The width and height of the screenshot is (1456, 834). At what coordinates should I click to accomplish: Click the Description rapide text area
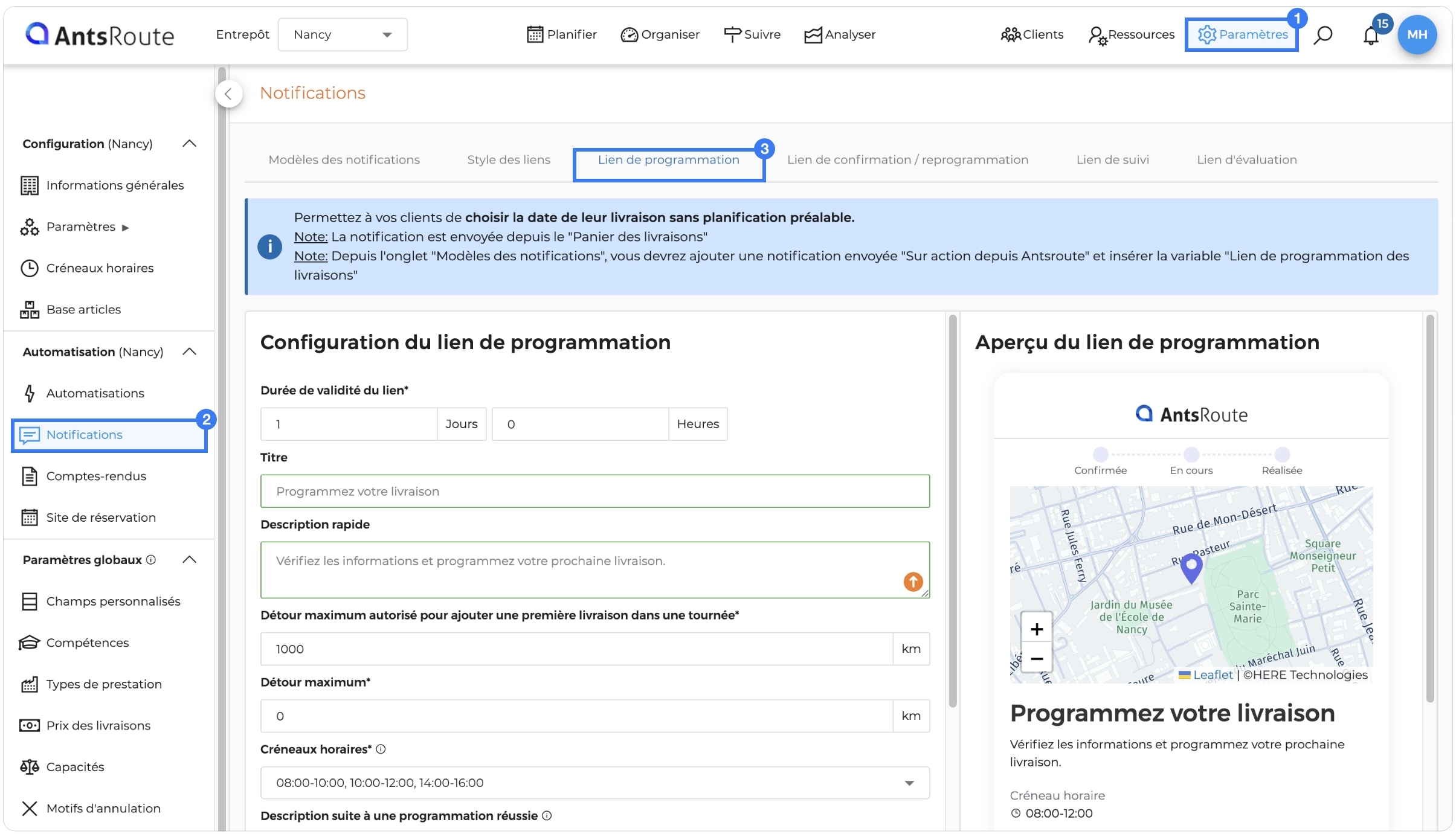594,569
